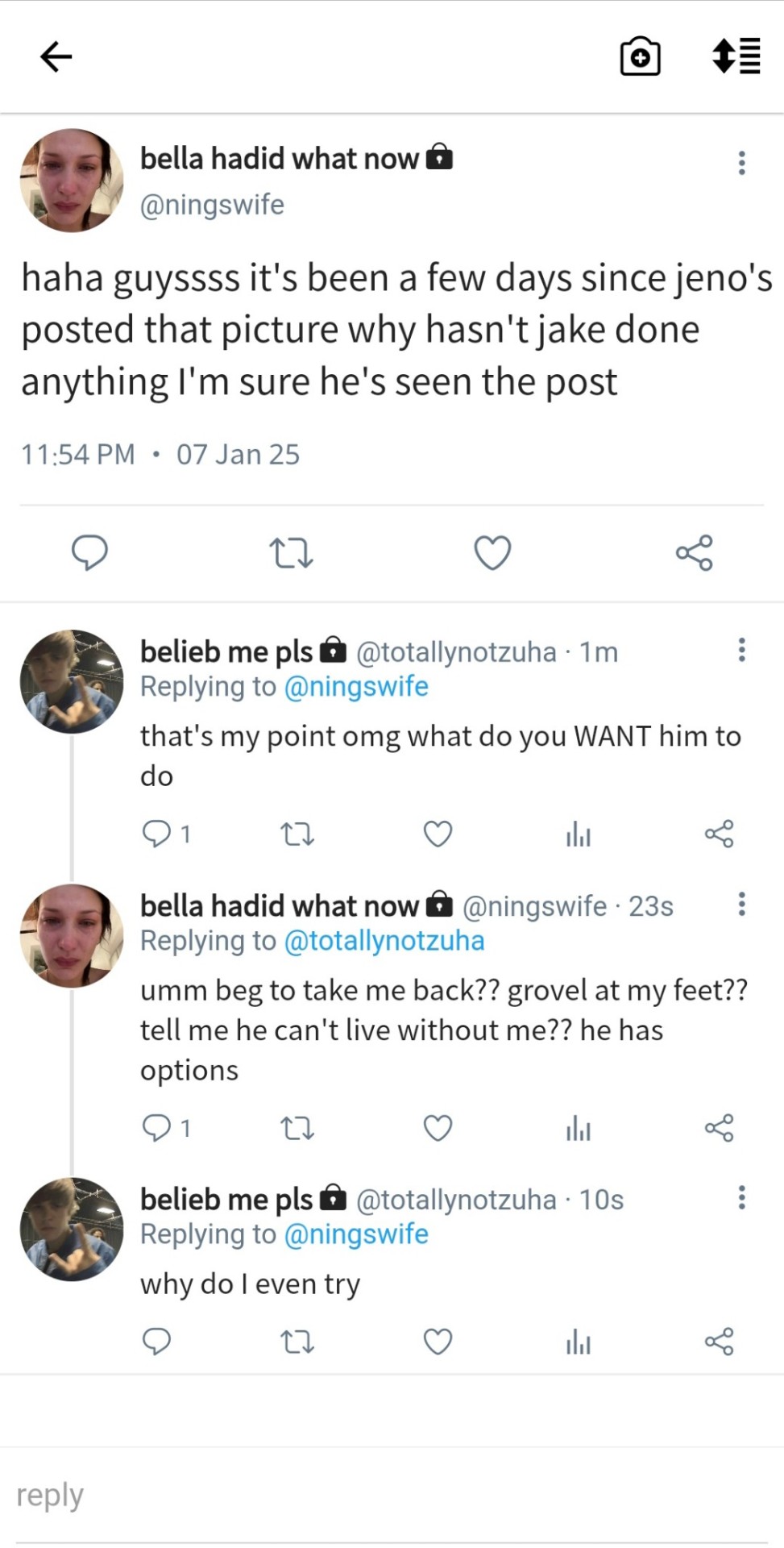This screenshot has width=784, height=1548.
Task: Open options menu for "that's my point" reply
Action: (741, 650)
